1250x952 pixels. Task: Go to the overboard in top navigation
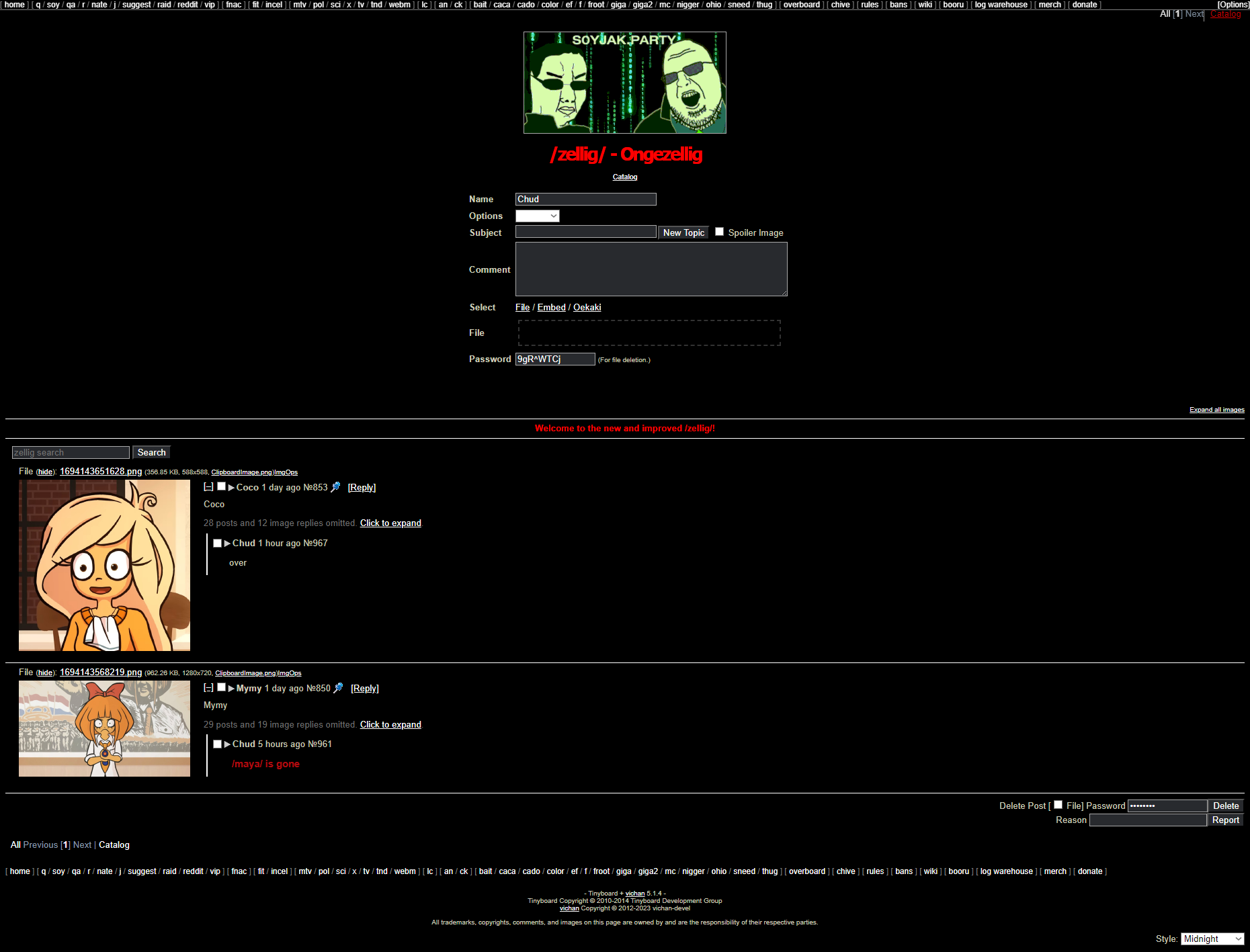pyautogui.click(x=801, y=5)
